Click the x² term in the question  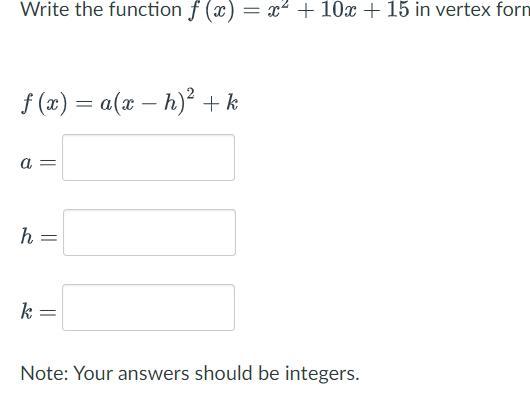point(278,9)
